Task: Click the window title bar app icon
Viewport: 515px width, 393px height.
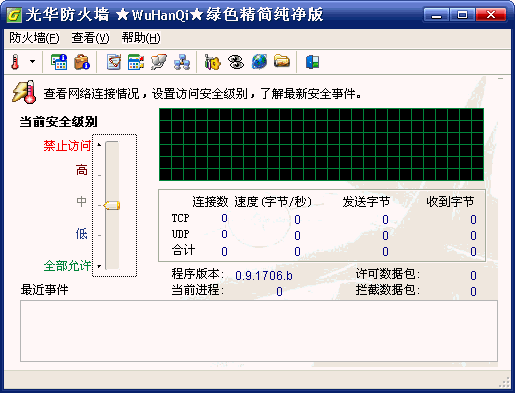Action: point(14,15)
